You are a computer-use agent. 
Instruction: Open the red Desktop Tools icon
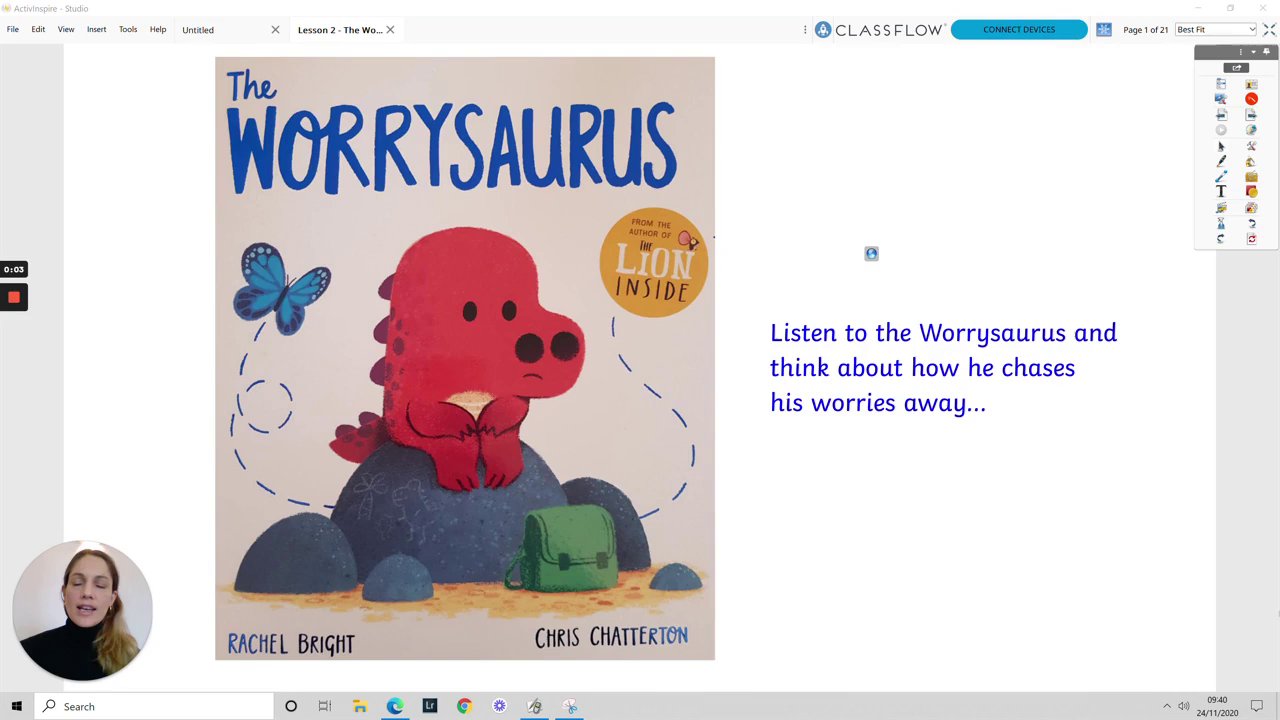tap(1251, 99)
